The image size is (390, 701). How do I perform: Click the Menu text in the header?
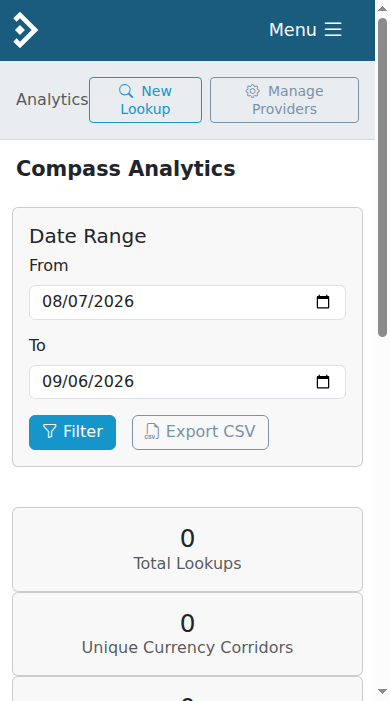click(x=292, y=30)
